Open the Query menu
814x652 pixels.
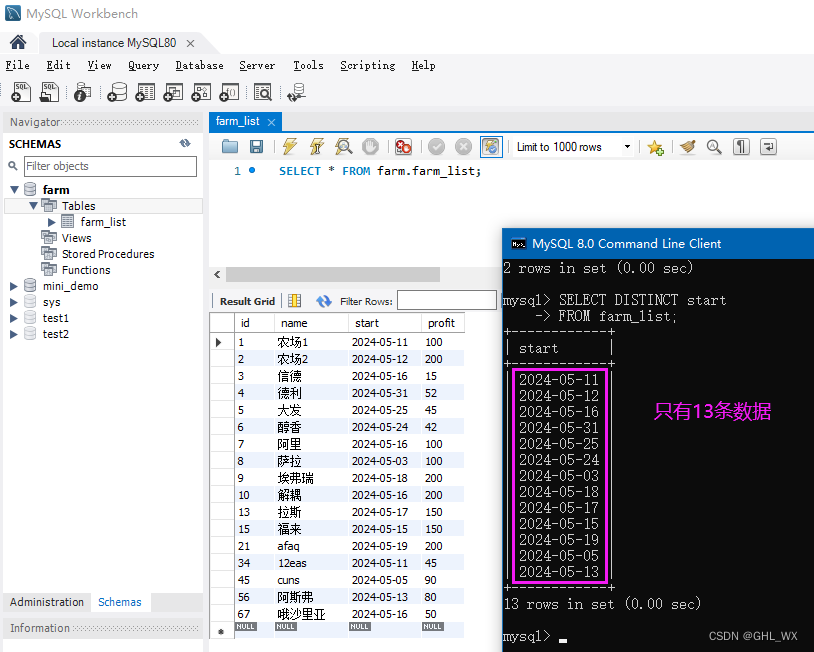[x=143, y=65]
